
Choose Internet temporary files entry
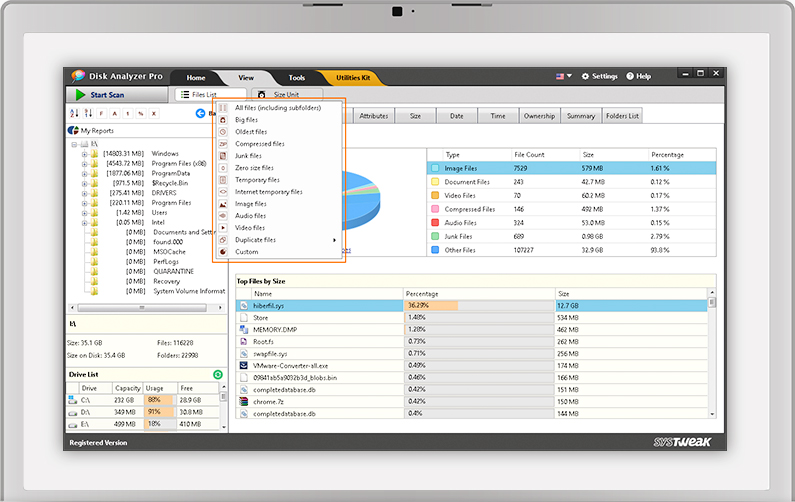269,192
